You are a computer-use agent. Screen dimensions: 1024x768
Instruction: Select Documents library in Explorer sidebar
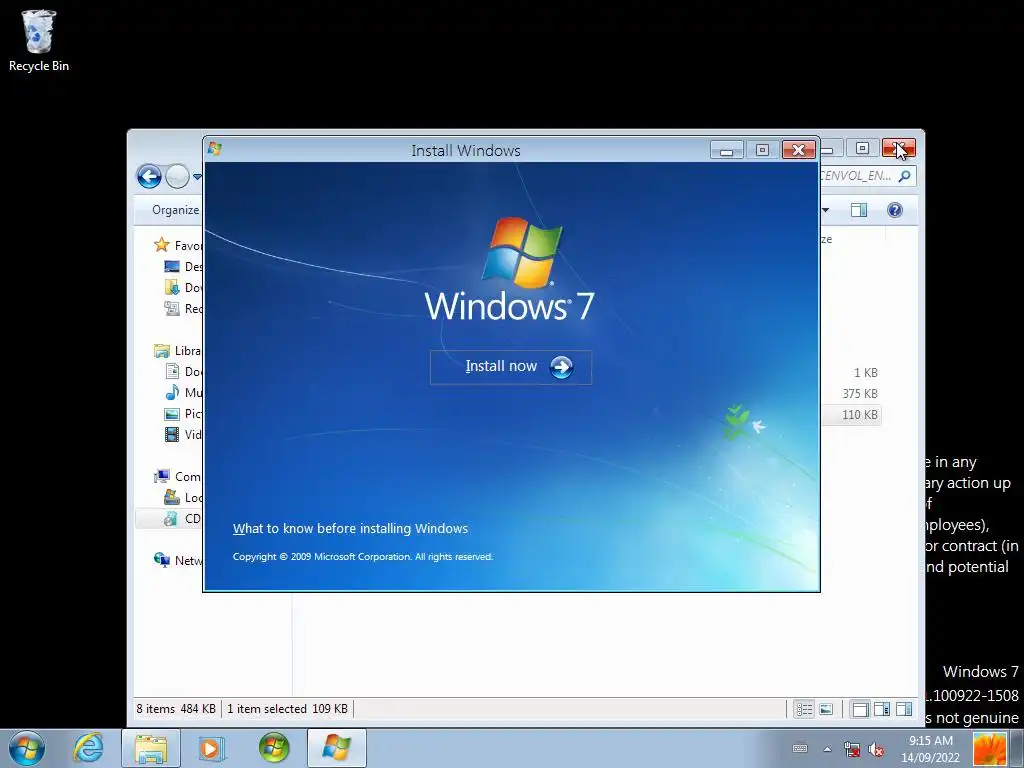pos(183,372)
